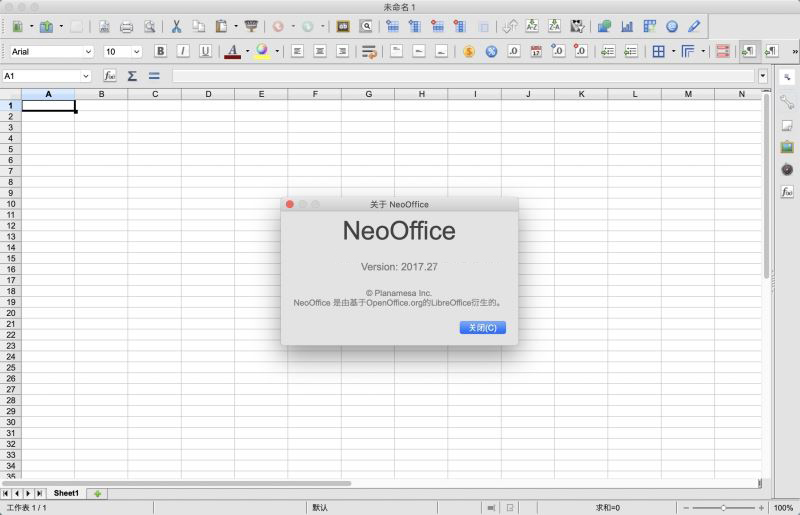Toggle Underline formatting

click(x=205, y=52)
